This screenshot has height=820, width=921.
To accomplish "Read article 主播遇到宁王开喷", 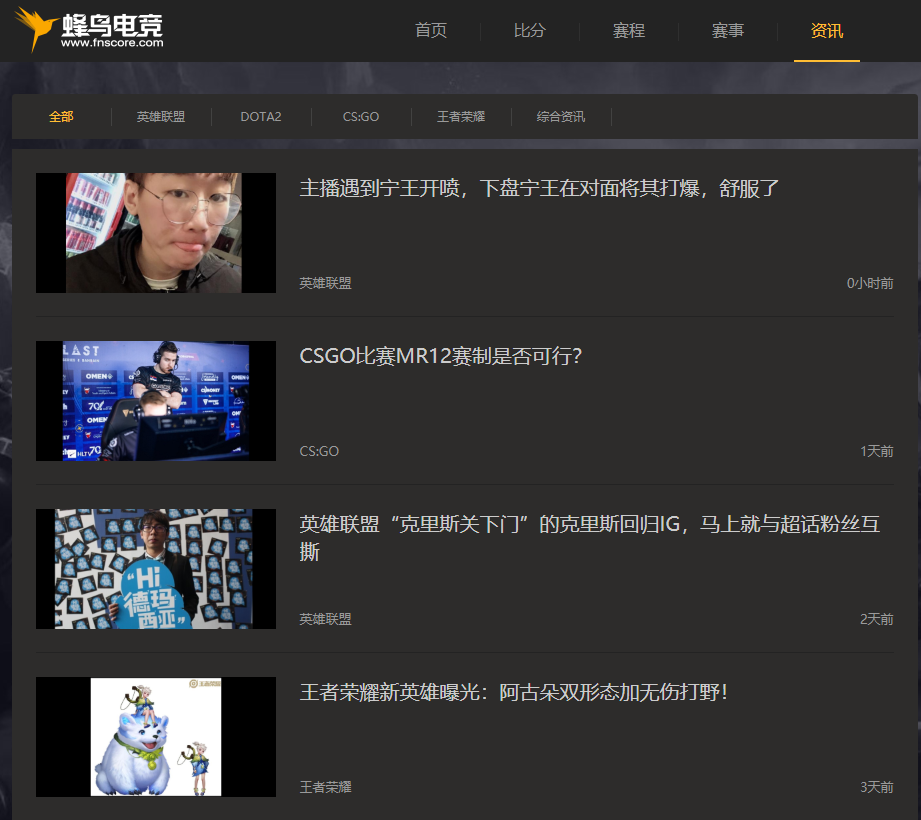I will tap(539, 189).
